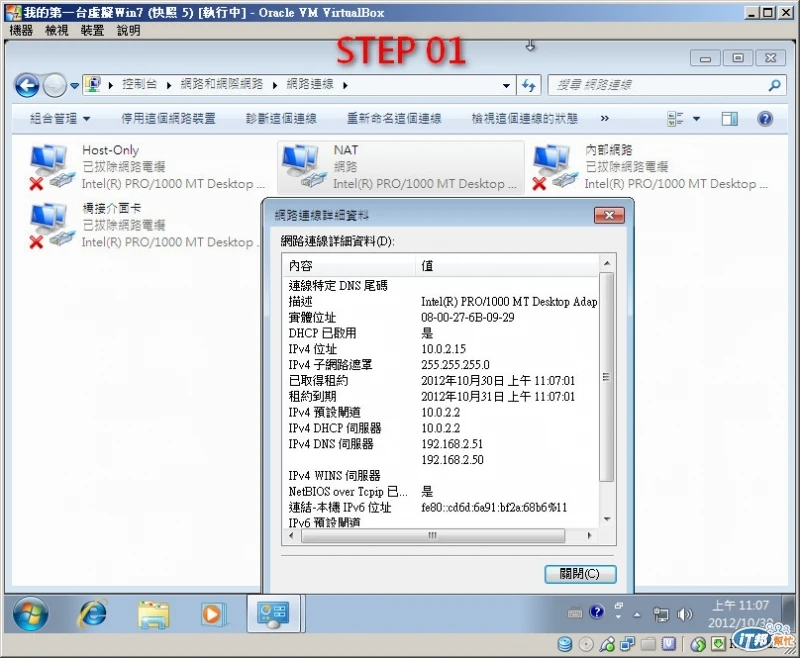Click the horizontal scrollbar in details list
Screen dimensions: 800x658
pos(433,536)
